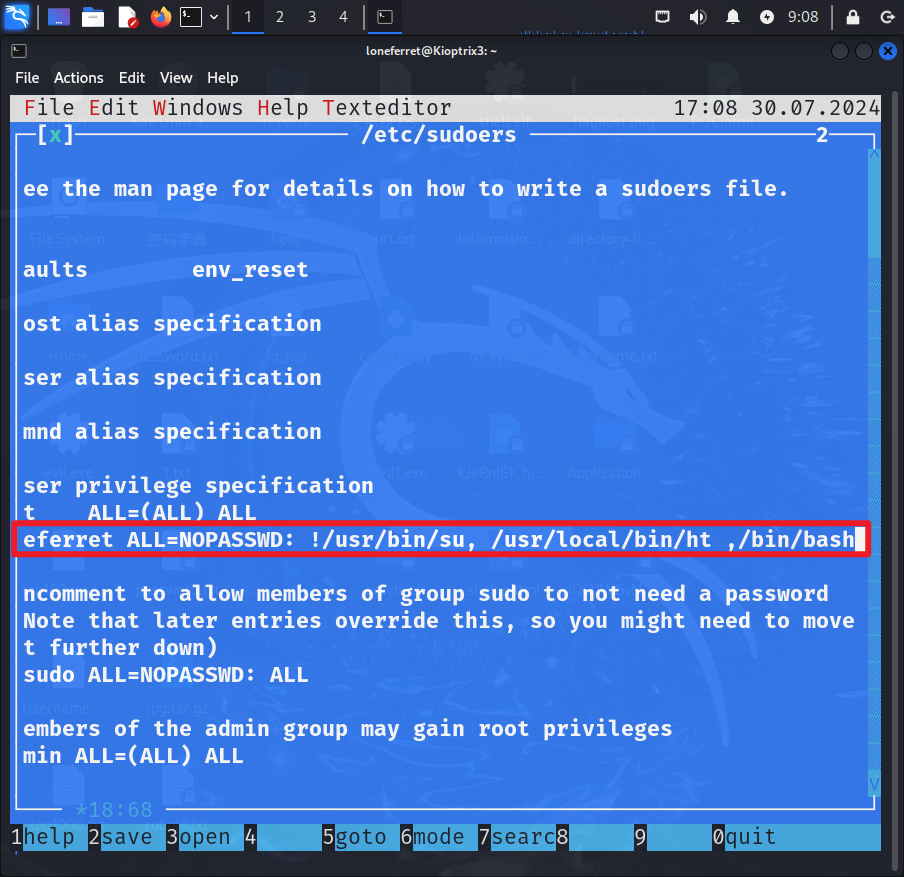Screen dimensions: 904x877
Task: Save the sudoers file via 2save
Action: click(x=125, y=837)
